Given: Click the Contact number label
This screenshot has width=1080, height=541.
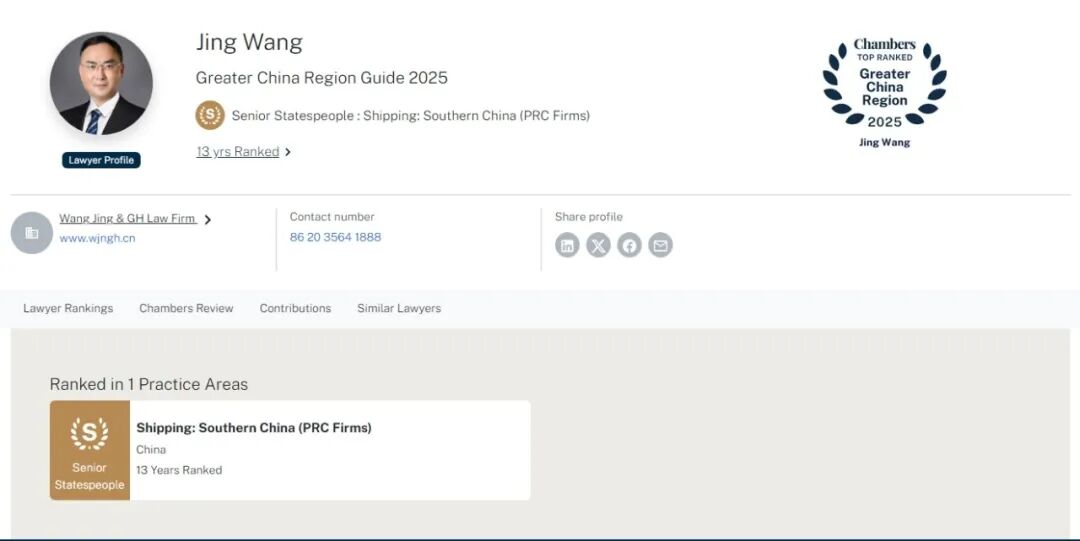Looking at the screenshot, I should pyautogui.click(x=332, y=216).
